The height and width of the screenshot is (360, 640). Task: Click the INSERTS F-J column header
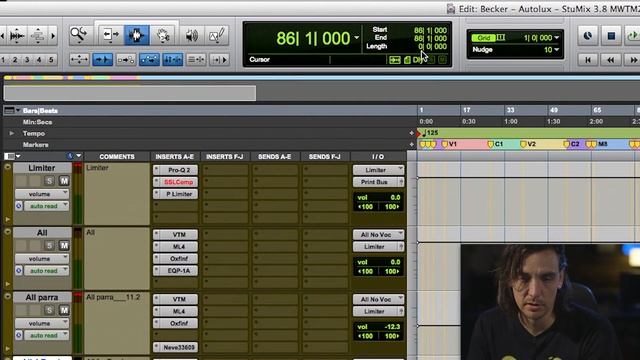click(224, 157)
